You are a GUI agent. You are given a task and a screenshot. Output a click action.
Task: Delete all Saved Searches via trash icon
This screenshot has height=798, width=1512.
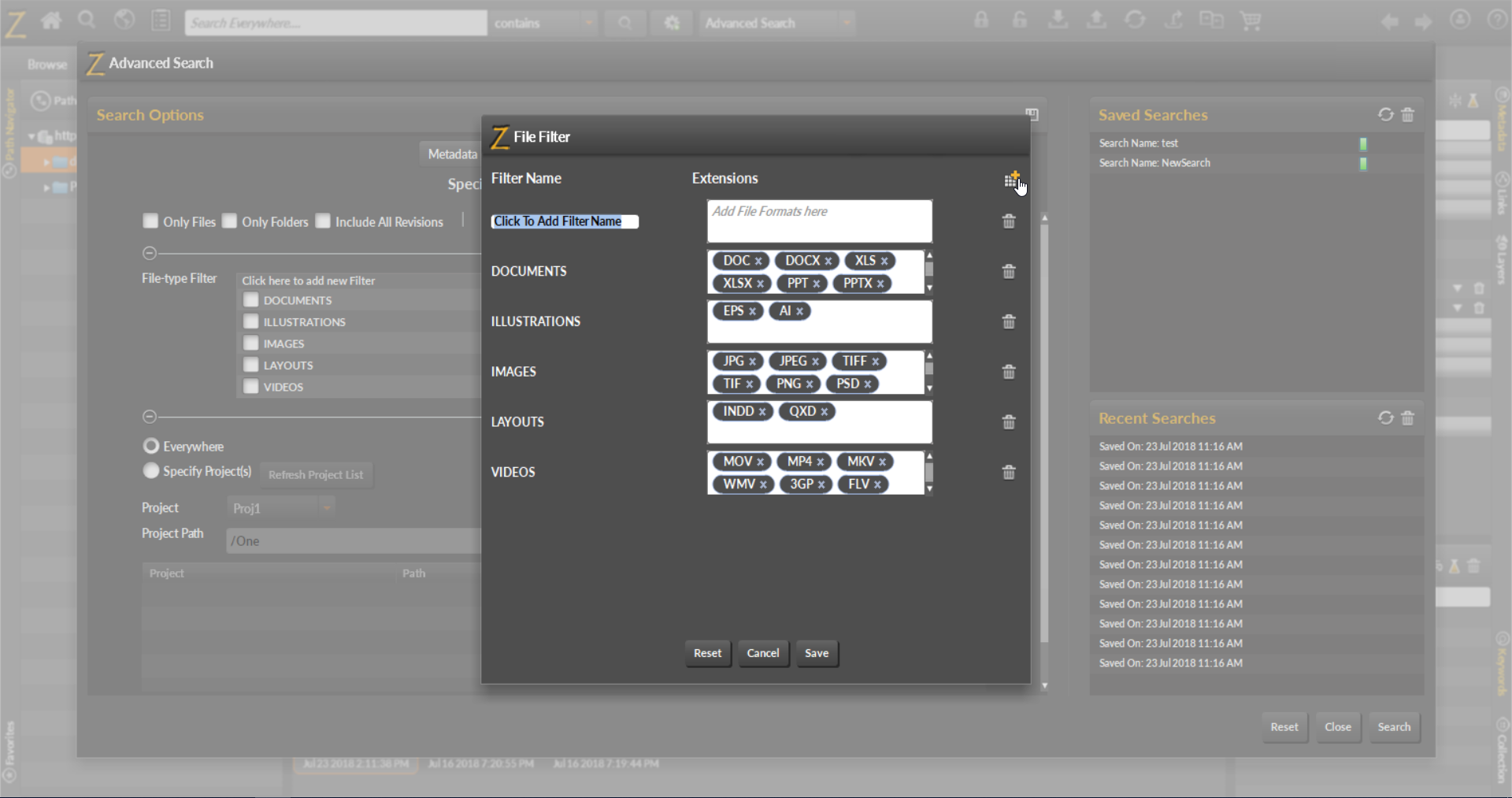tap(1408, 115)
